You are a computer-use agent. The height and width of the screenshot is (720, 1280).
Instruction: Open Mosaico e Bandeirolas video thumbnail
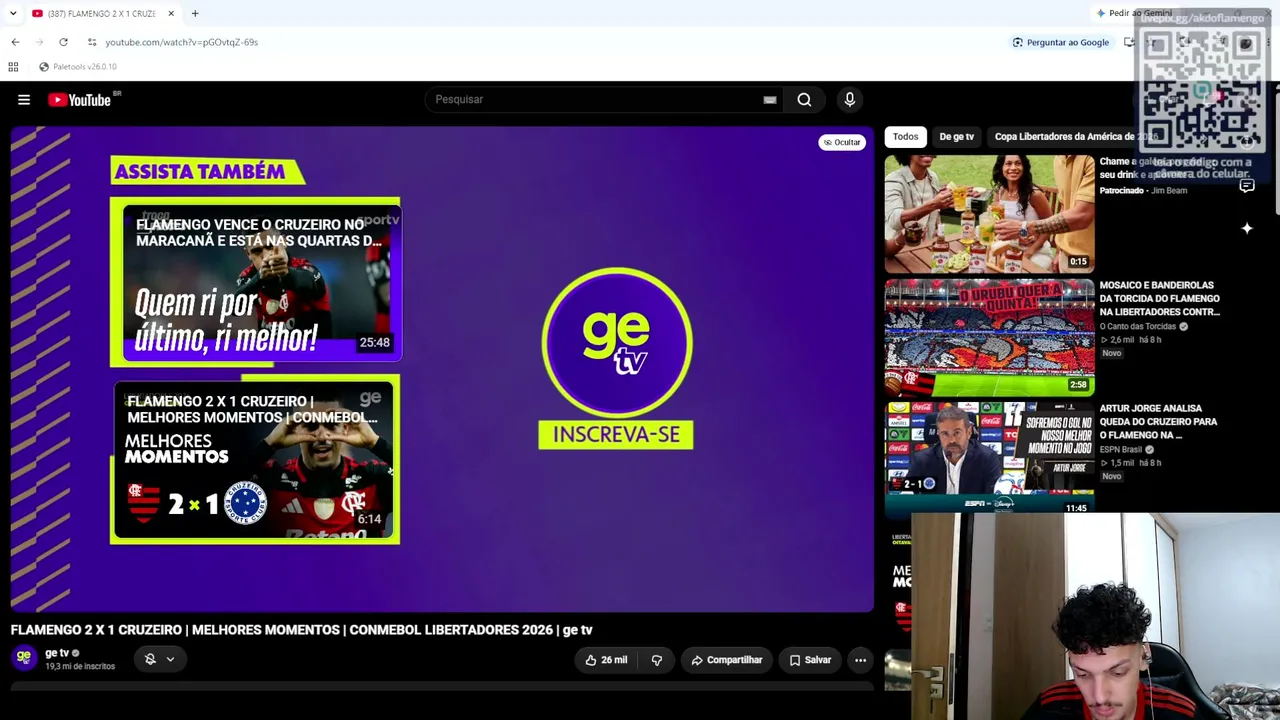(x=989, y=337)
